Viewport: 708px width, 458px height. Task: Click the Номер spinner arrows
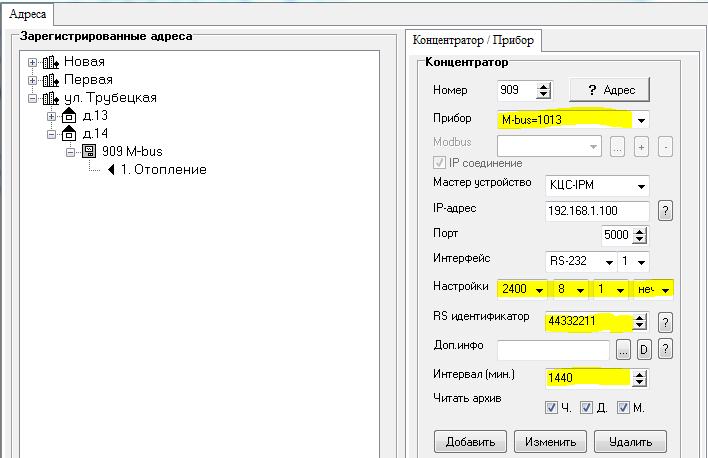coord(544,90)
